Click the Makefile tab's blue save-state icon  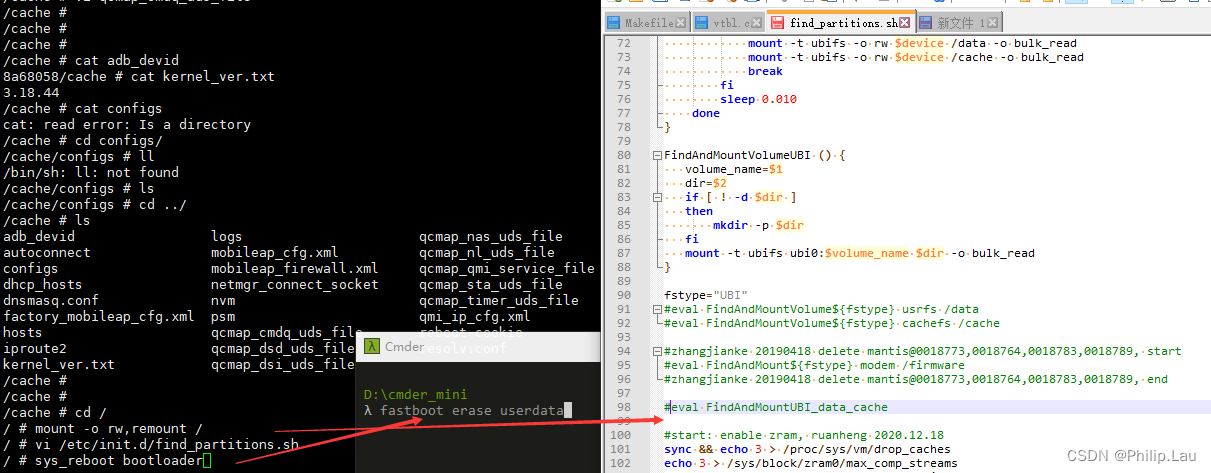pyautogui.click(x=615, y=22)
